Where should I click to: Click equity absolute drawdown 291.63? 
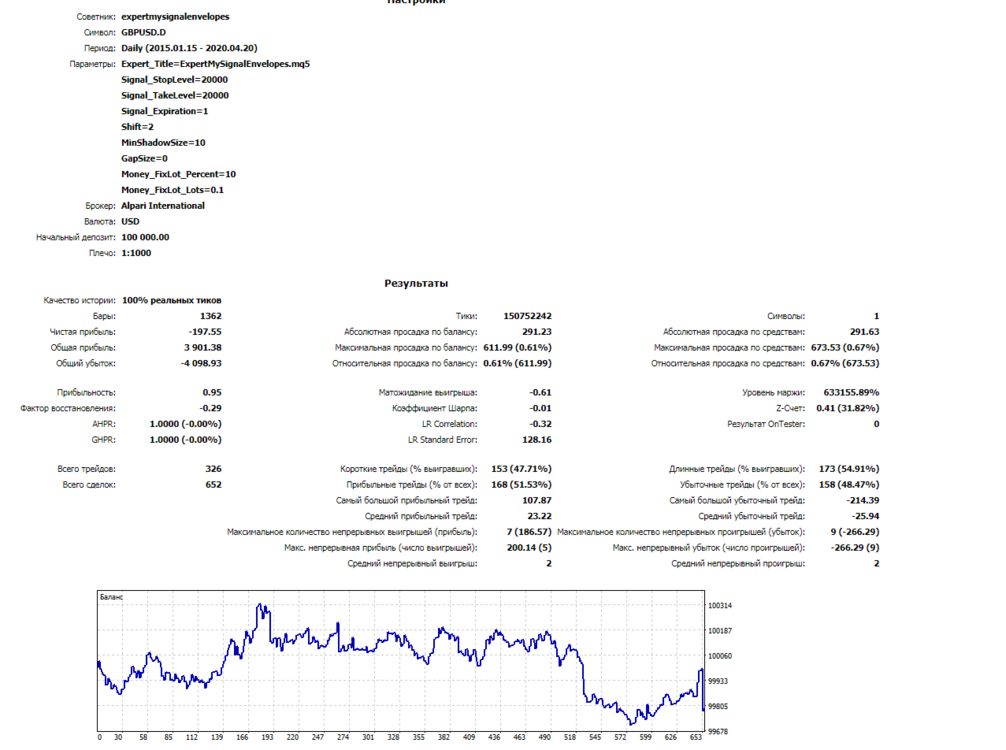(x=865, y=332)
